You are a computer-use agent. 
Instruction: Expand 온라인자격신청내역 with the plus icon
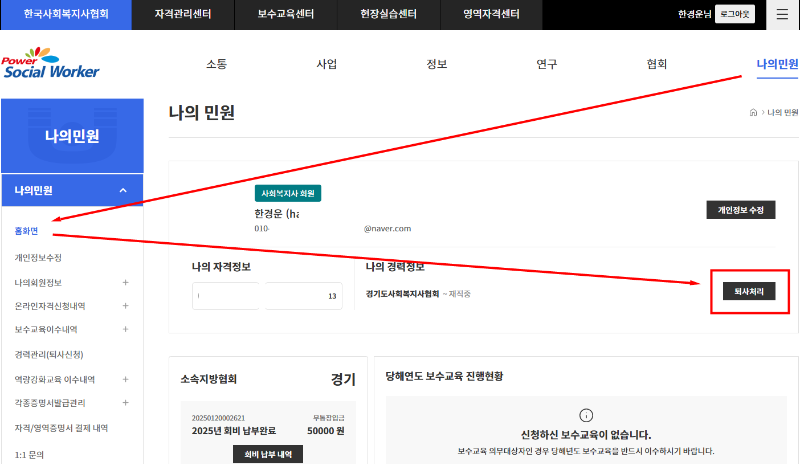[125, 306]
